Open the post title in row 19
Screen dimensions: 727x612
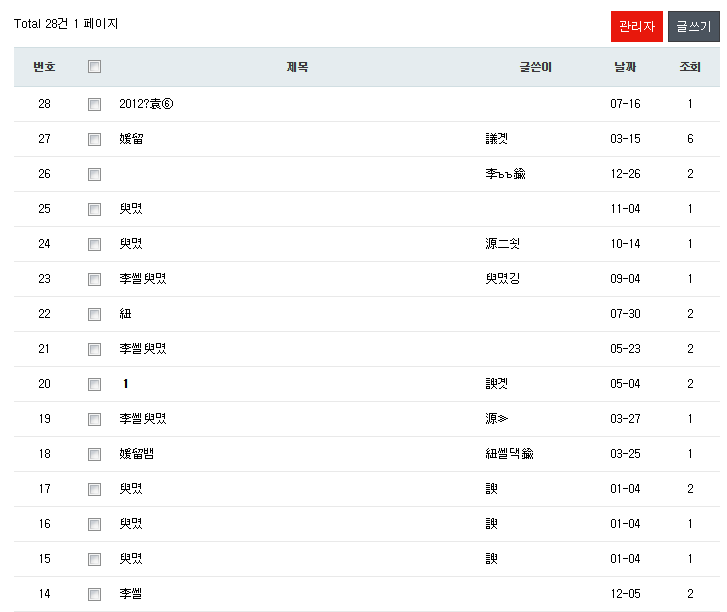click(x=143, y=419)
